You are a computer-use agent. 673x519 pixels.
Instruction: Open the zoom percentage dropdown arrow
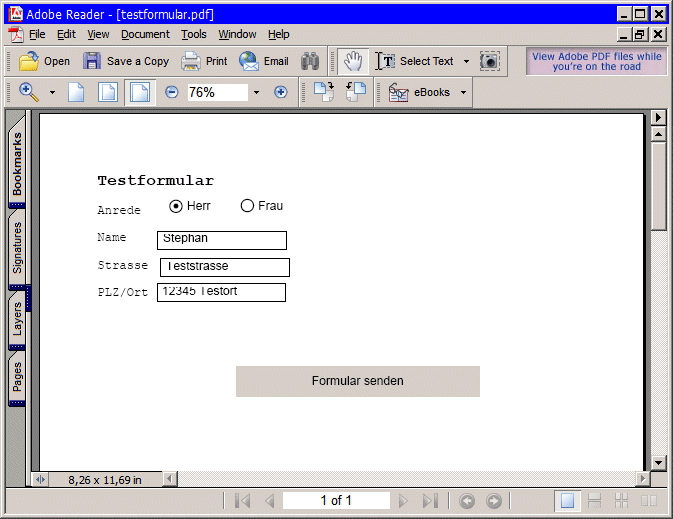coord(256,93)
